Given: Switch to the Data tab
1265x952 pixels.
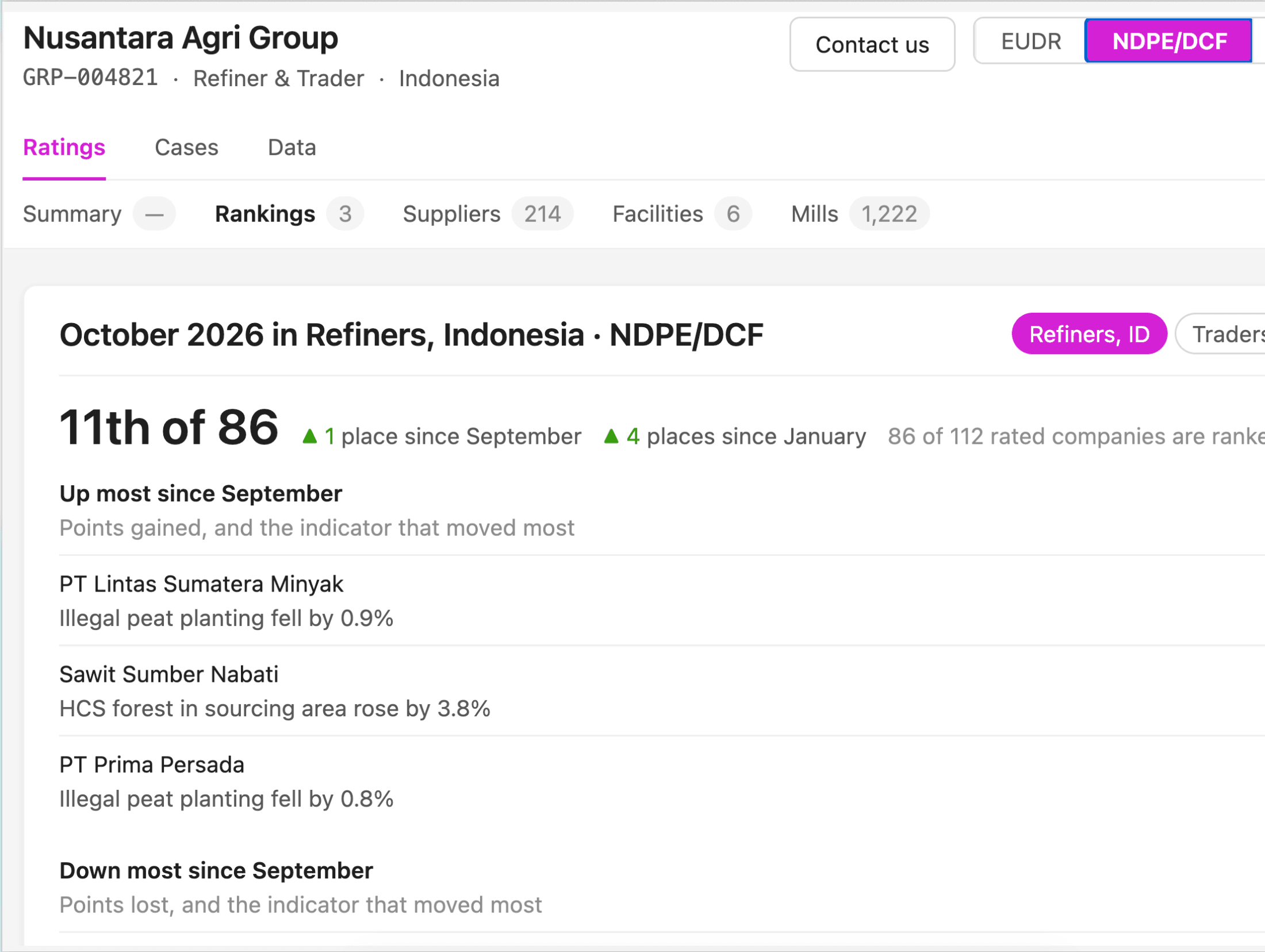Looking at the screenshot, I should [292, 148].
